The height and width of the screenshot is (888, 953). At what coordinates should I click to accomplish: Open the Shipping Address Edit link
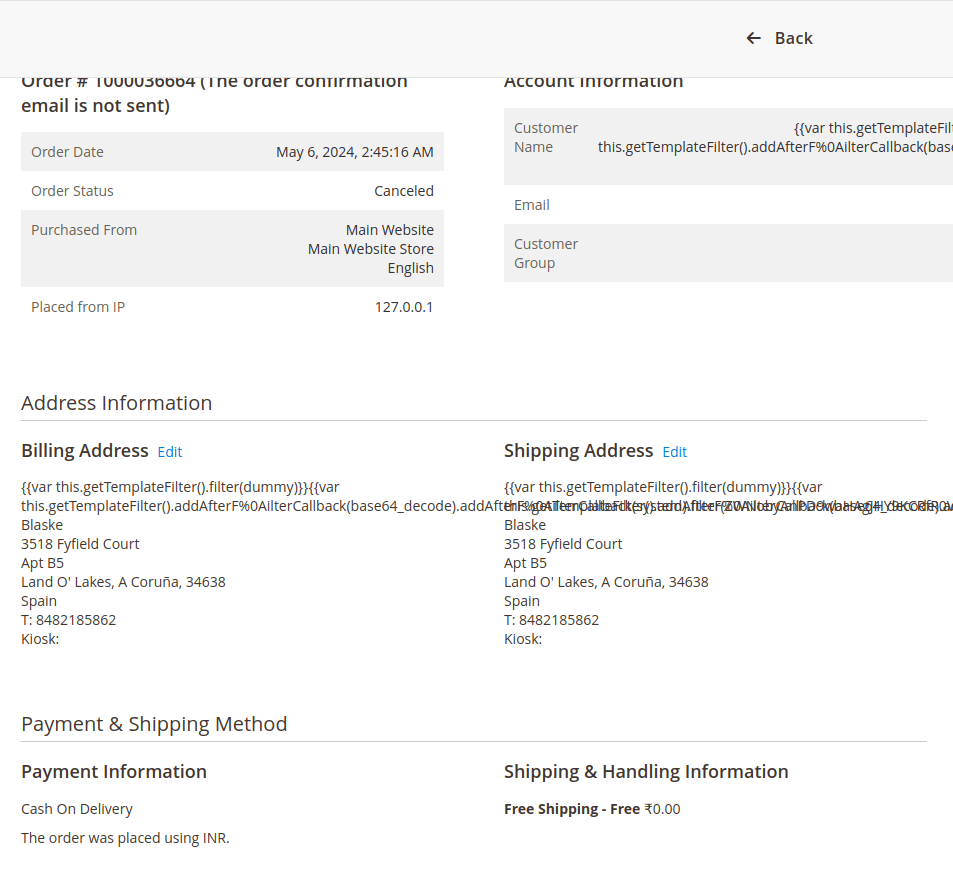coord(675,452)
